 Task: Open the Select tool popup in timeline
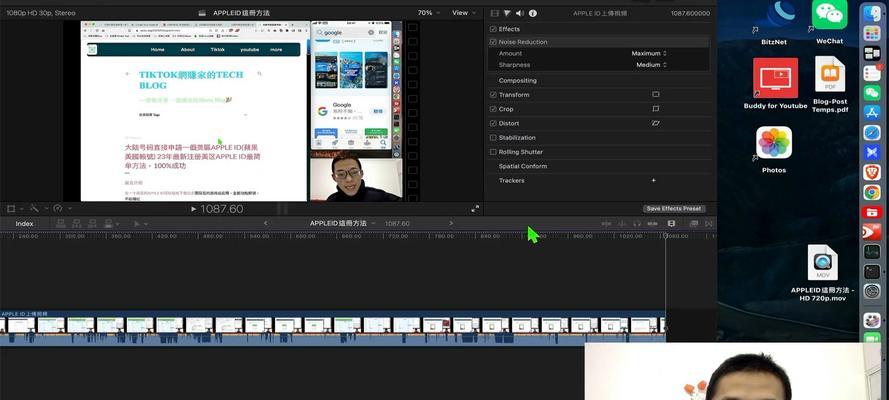tap(139, 224)
